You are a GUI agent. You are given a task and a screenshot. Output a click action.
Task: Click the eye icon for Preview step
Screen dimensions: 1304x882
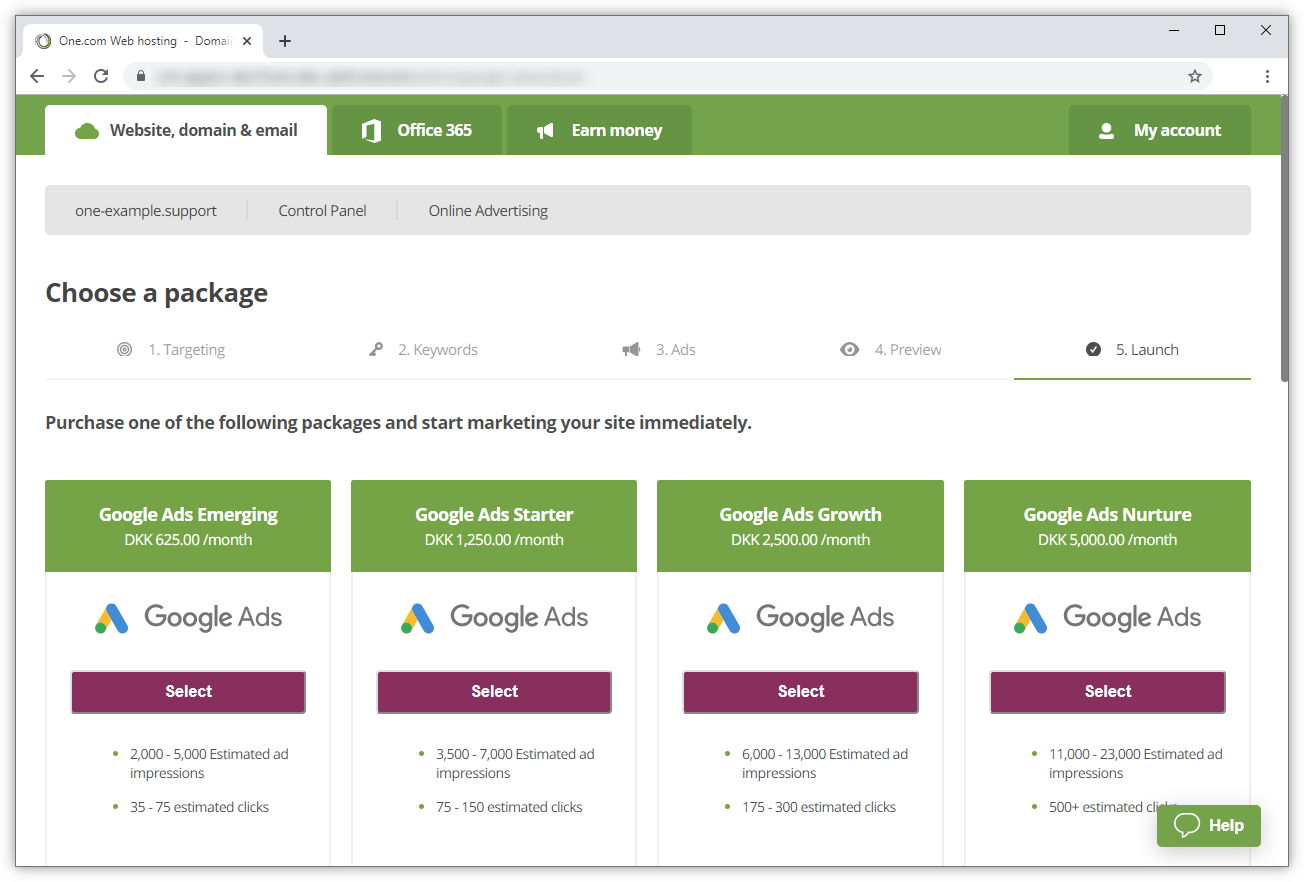(x=849, y=350)
